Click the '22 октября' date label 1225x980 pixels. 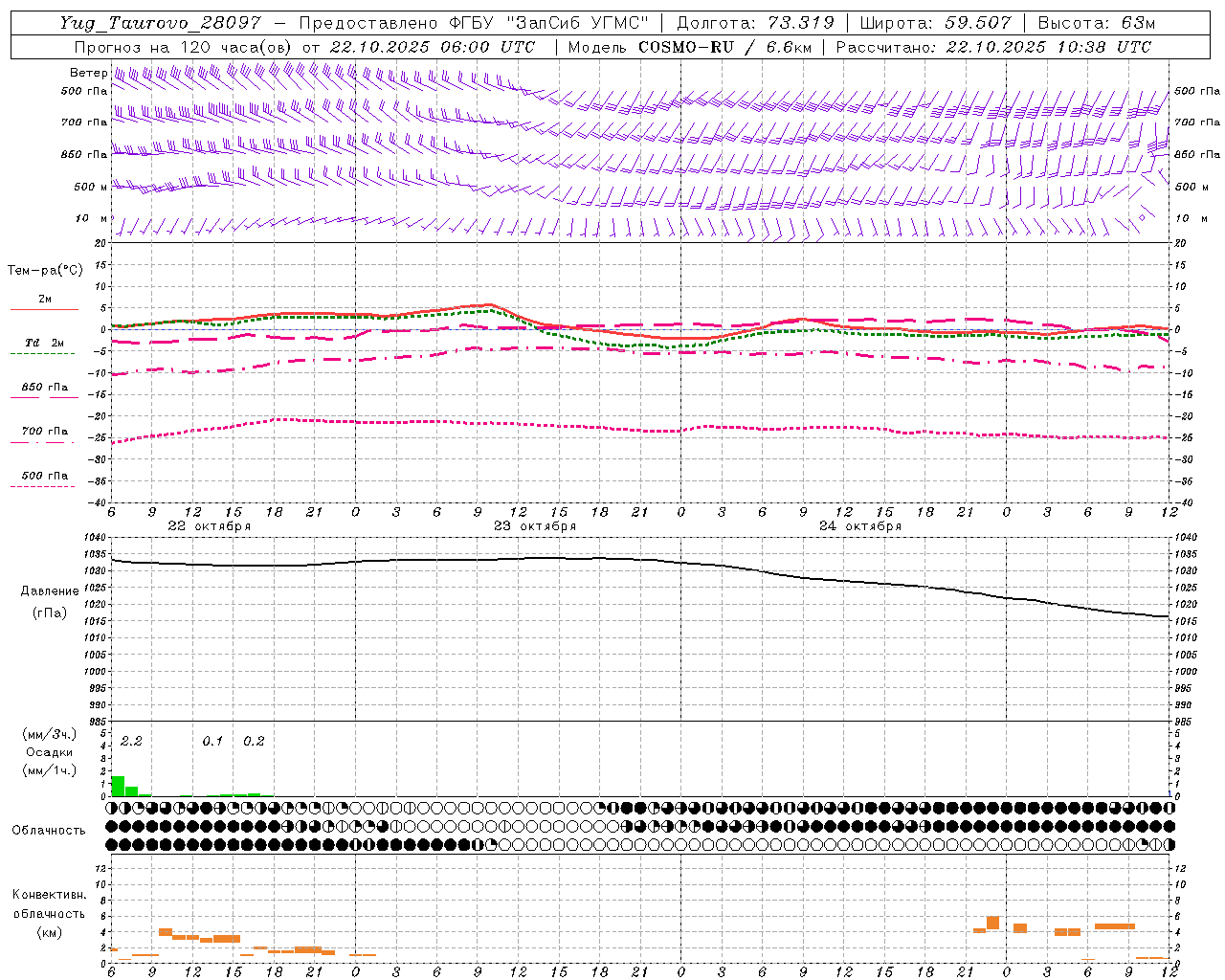210,526
